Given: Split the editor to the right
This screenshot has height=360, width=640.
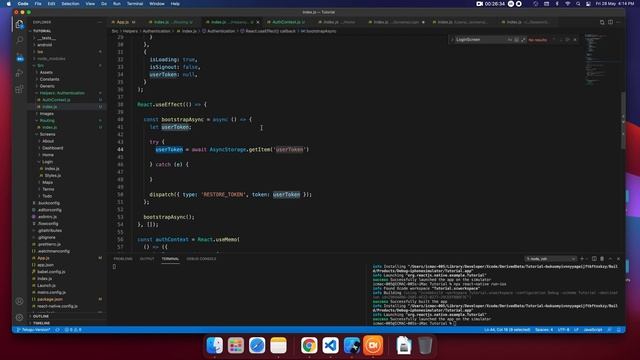Looking at the screenshot, I should pyautogui.click(x=610, y=22).
